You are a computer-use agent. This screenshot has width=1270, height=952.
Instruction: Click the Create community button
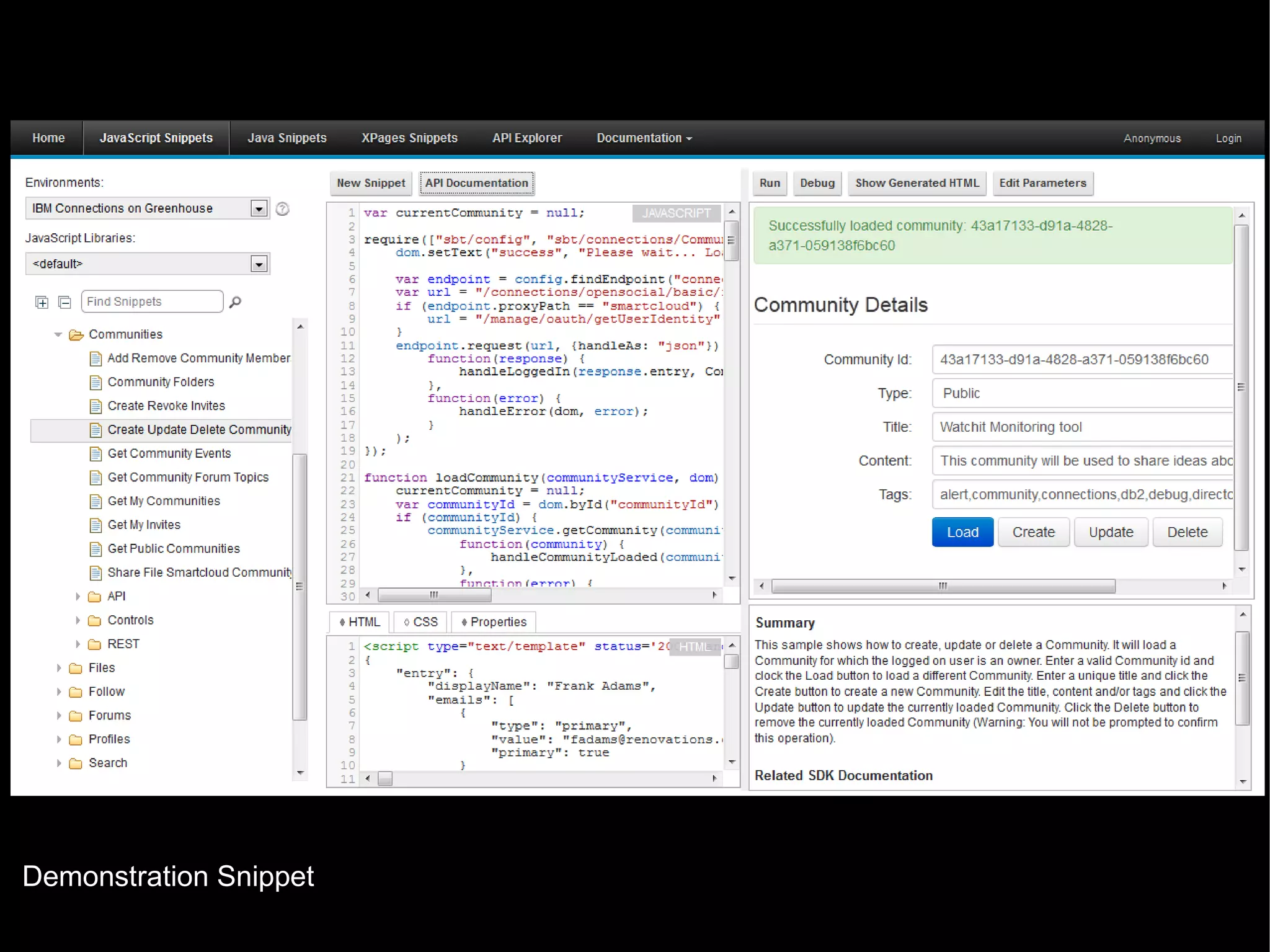pos(1034,533)
